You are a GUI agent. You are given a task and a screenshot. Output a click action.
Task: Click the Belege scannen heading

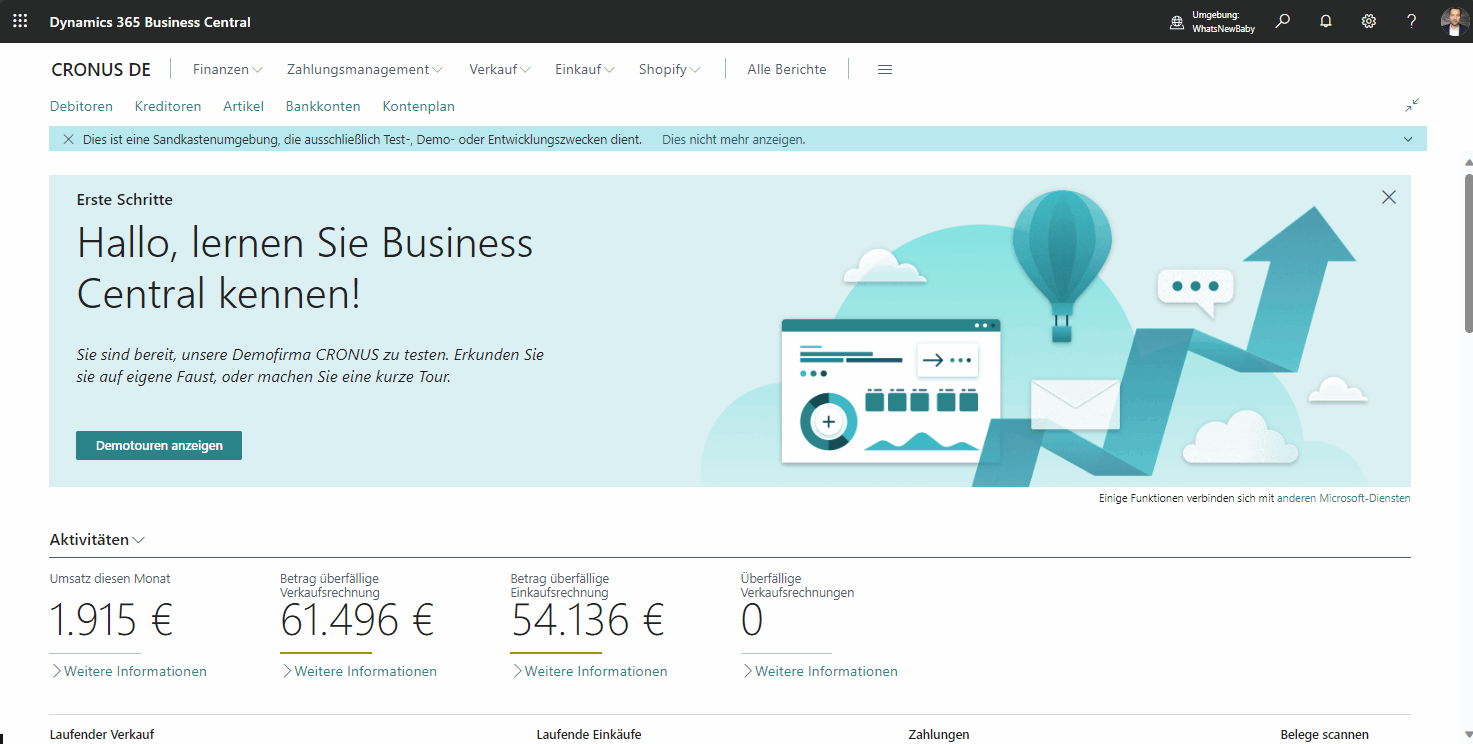pos(1324,735)
